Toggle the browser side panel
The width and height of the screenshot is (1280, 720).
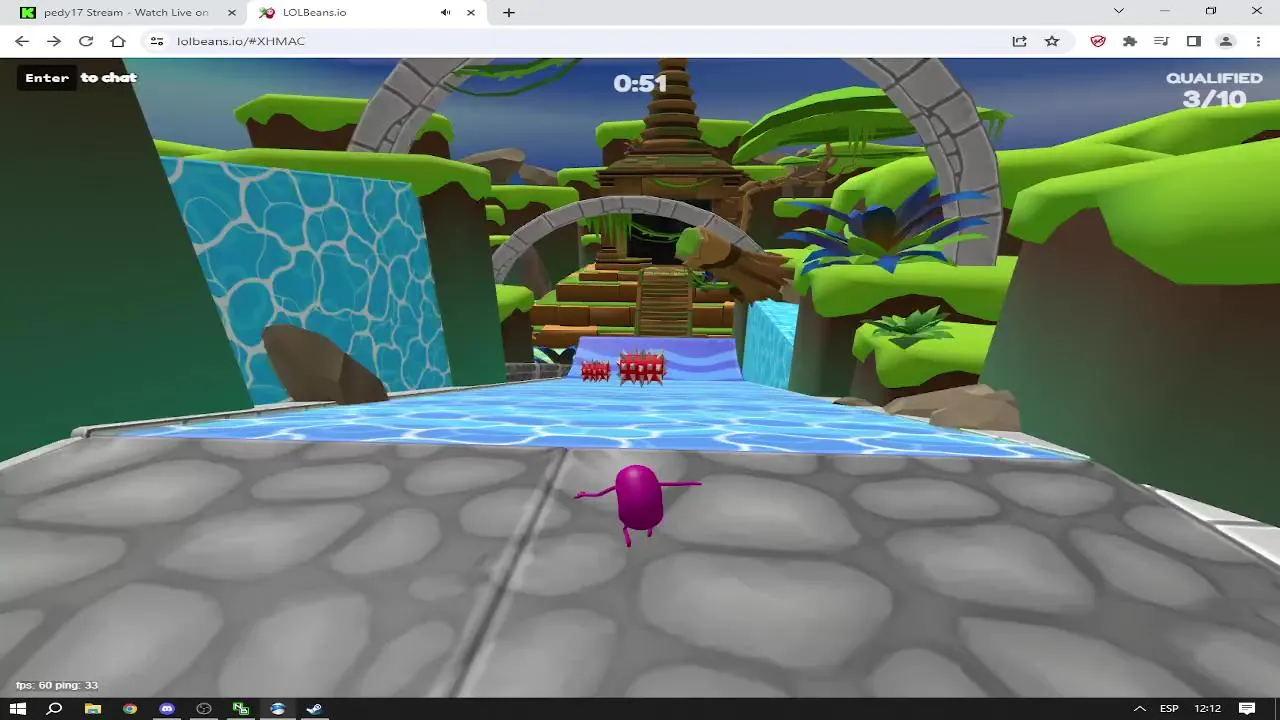point(1193,41)
